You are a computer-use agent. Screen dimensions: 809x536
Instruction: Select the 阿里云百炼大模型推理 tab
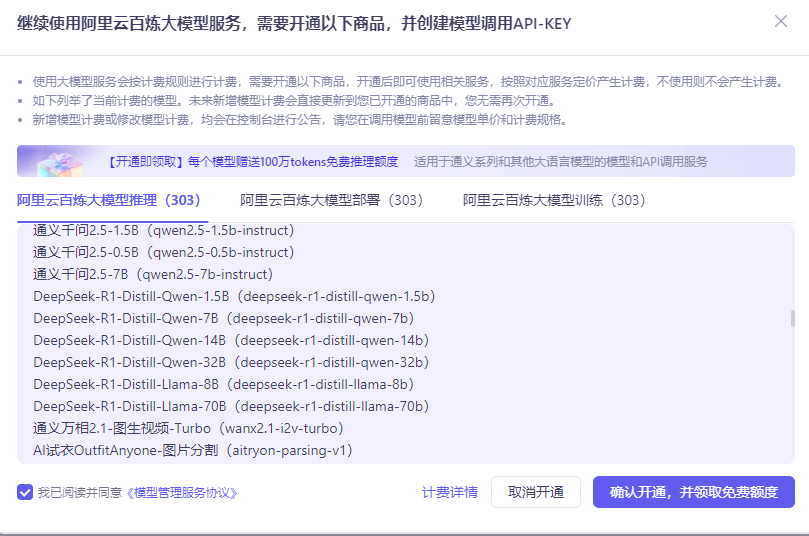point(109,200)
